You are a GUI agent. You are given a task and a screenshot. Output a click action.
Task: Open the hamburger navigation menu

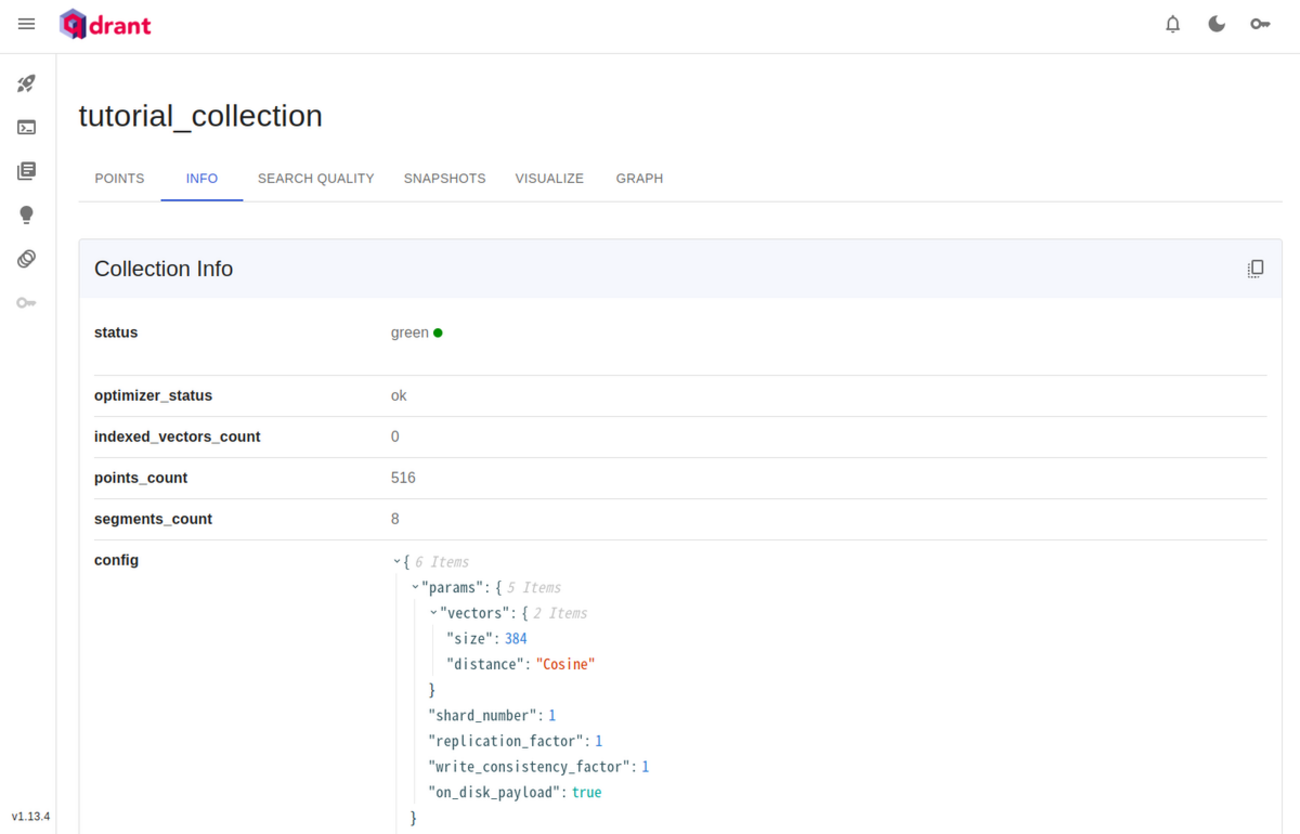27,24
